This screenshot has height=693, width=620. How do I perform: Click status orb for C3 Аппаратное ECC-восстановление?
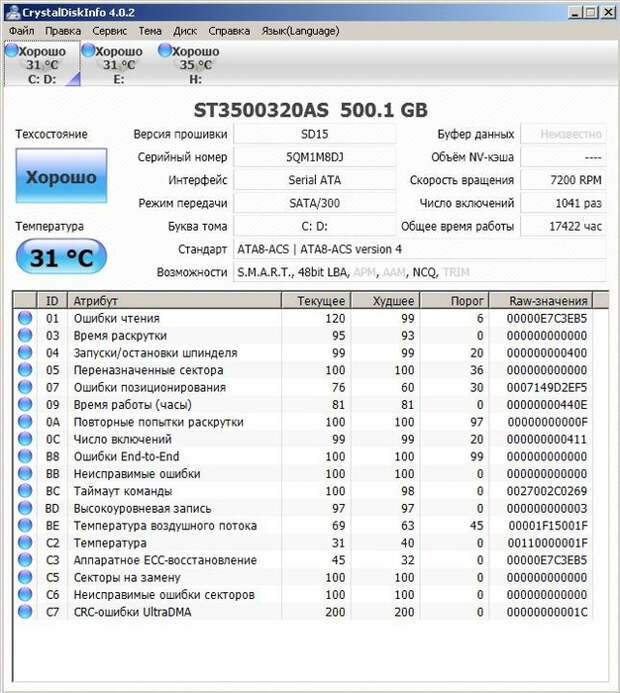(x=25, y=560)
